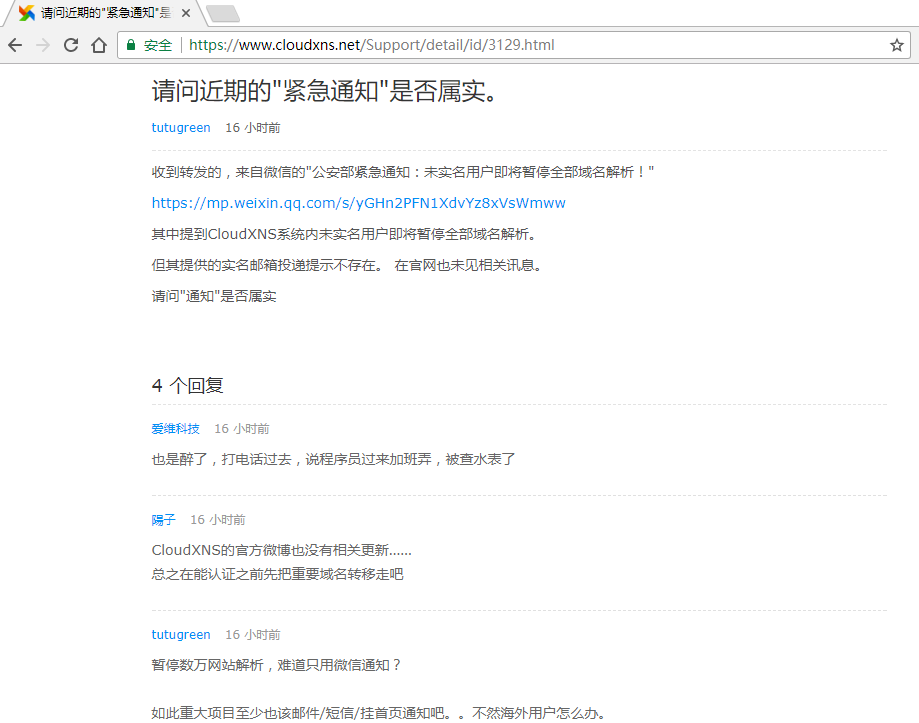Click the 4 个回复 heading
This screenshot has height=723, width=919.
(188, 386)
